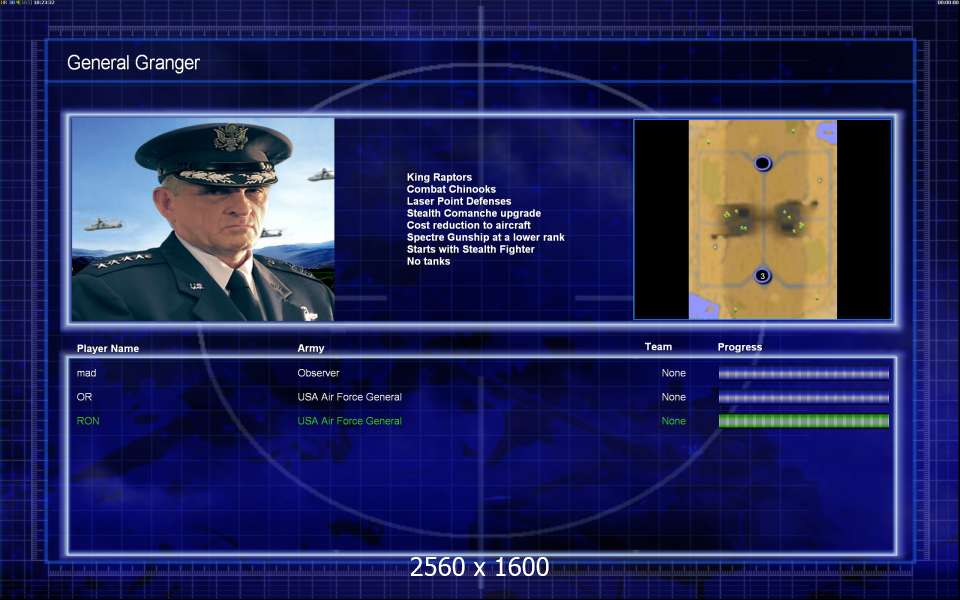
Task: Select player name "mad"
Action: [x=86, y=373]
